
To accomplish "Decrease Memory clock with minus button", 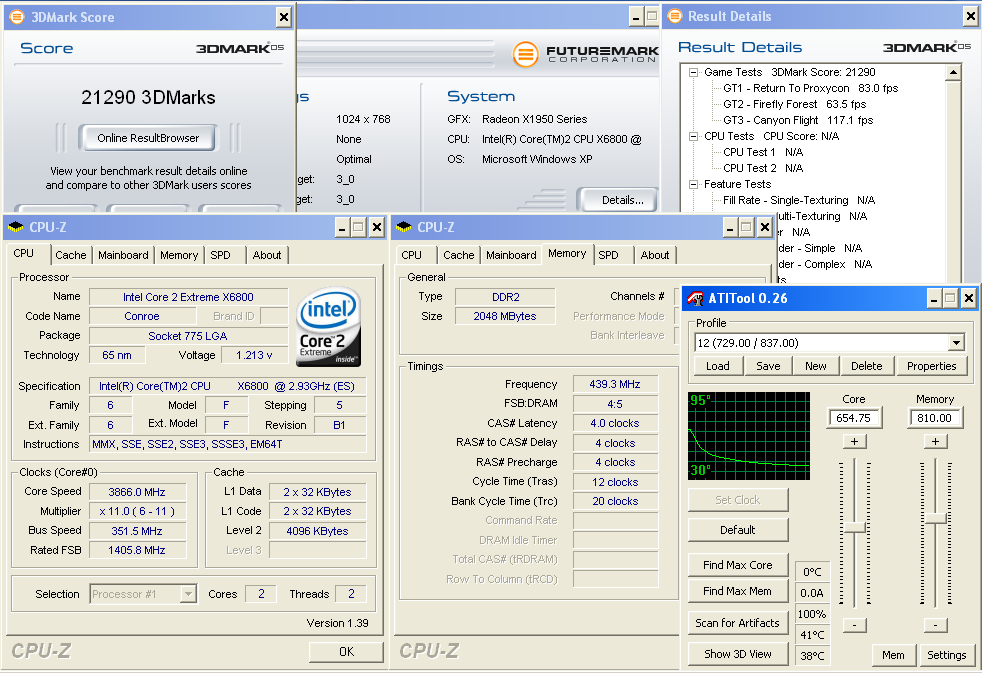I will pyautogui.click(x=935, y=625).
